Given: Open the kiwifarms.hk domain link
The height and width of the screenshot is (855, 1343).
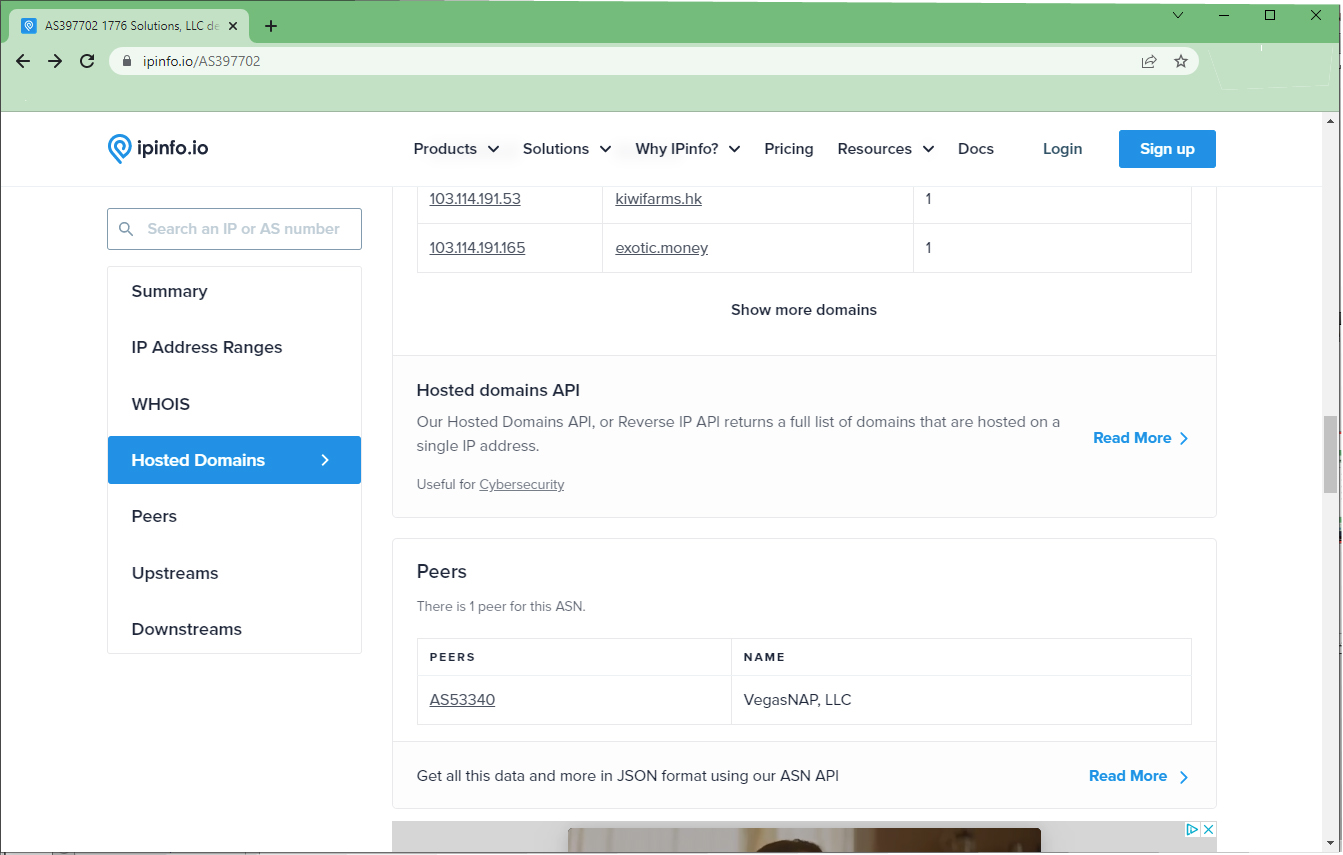Looking at the screenshot, I should pyautogui.click(x=658, y=199).
